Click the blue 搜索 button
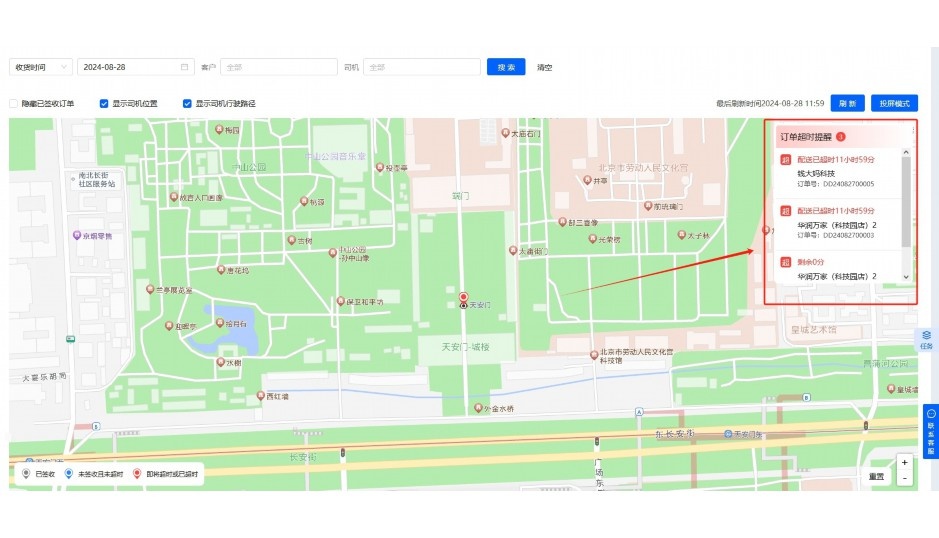 [x=506, y=67]
